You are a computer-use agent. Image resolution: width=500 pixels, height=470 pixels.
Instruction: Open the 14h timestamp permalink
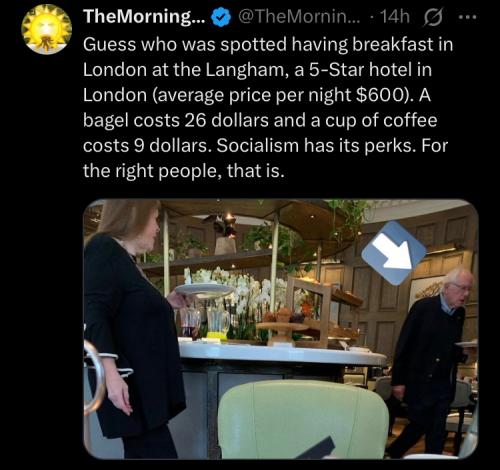tap(394, 17)
